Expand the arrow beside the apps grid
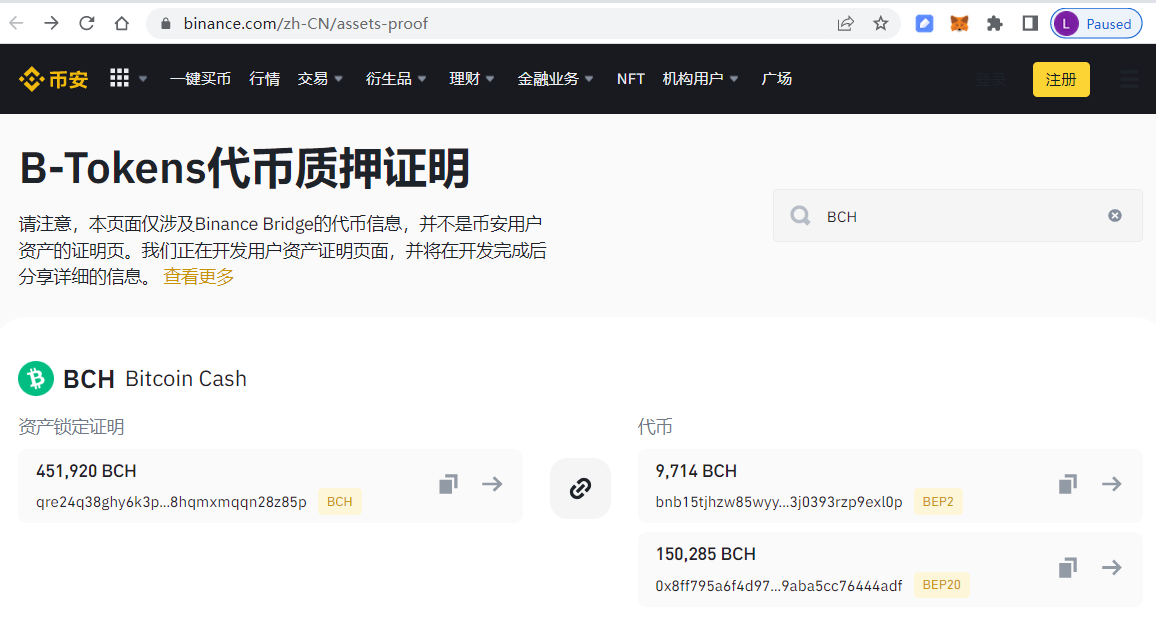The image size is (1156, 621). coord(143,79)
